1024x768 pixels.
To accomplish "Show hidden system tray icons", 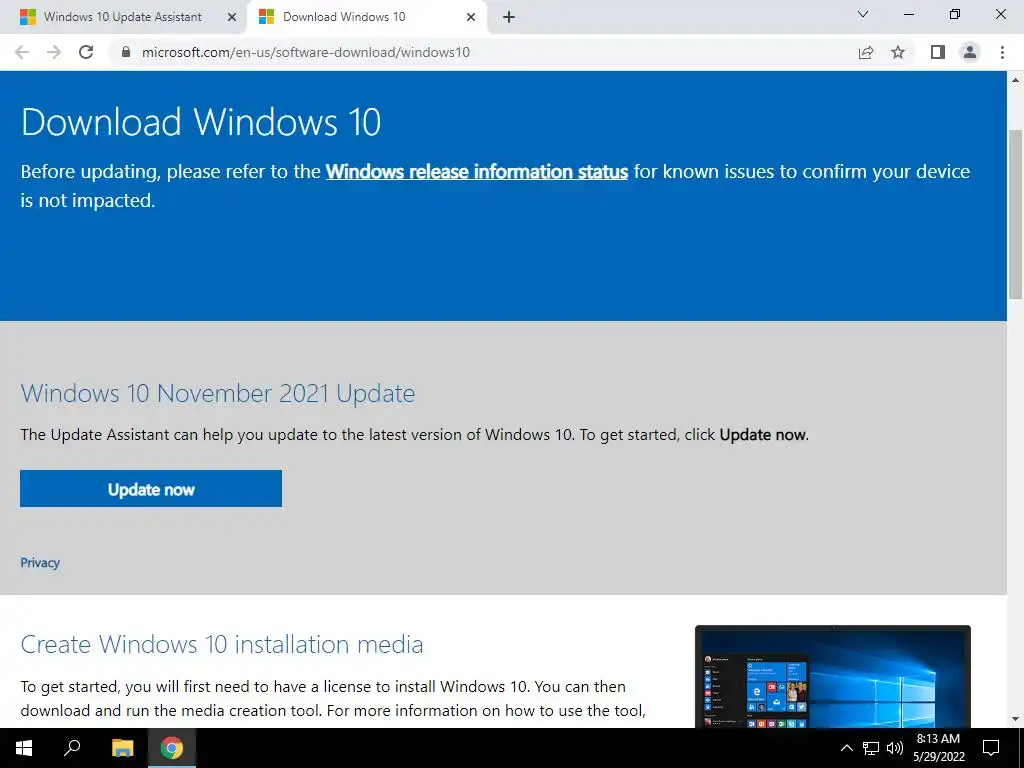I will (x=846, y=748).
